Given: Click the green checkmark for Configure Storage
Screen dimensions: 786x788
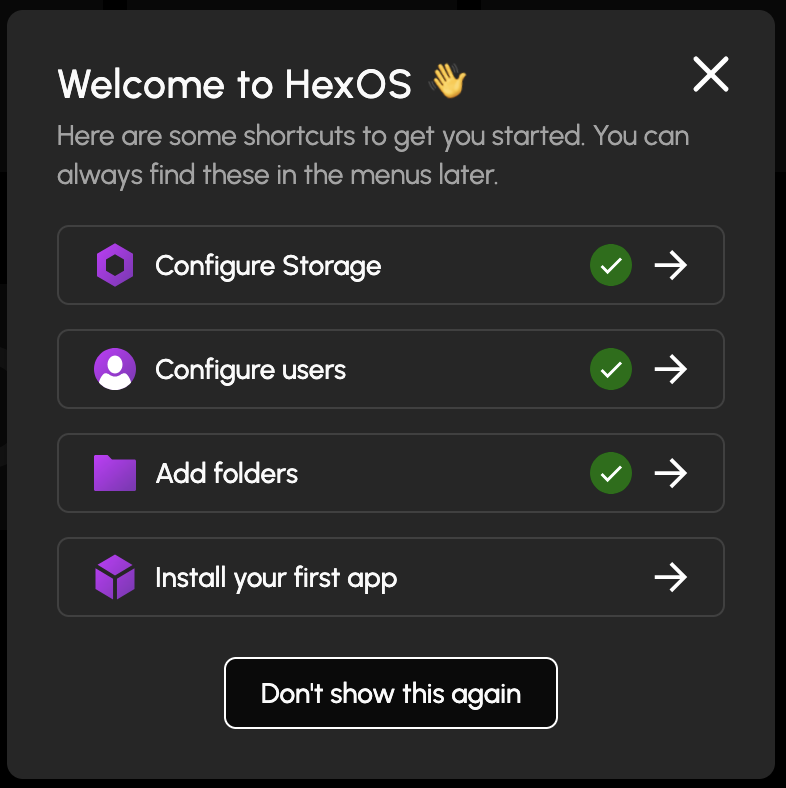Looking at the screenshot, I should click(x=611, y=266).
